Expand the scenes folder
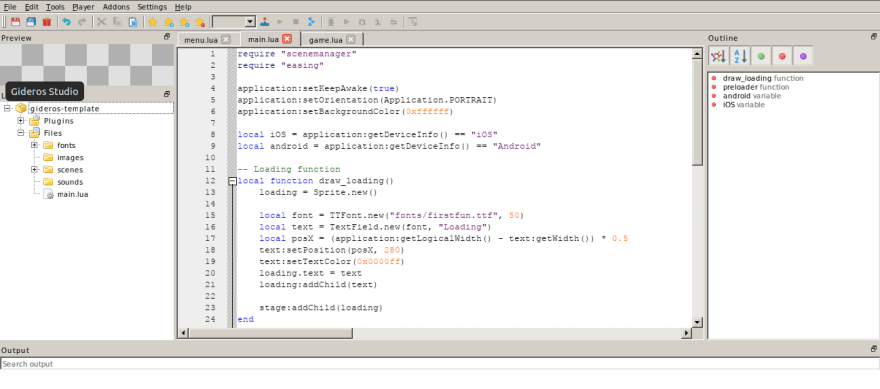Viewport: 880px width, 389px height. 34,170
